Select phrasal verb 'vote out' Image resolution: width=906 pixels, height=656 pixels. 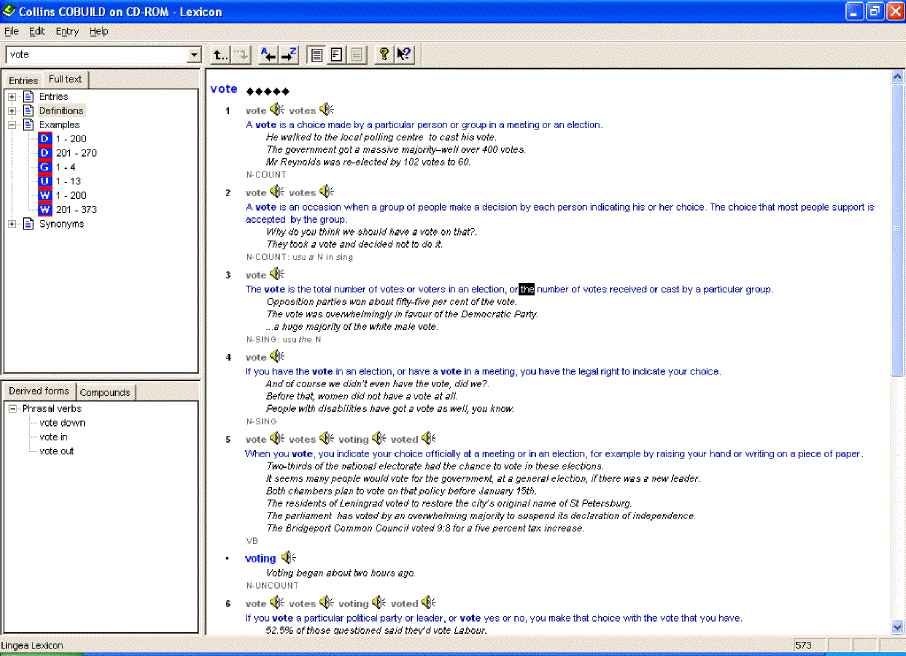57,451
